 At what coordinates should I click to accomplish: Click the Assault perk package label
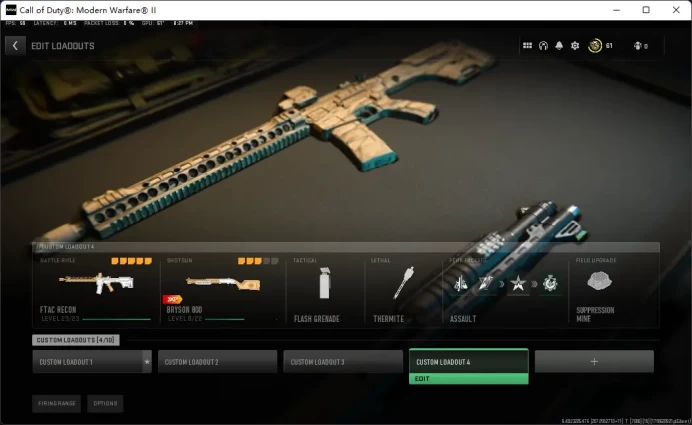(x=463, y=319)
